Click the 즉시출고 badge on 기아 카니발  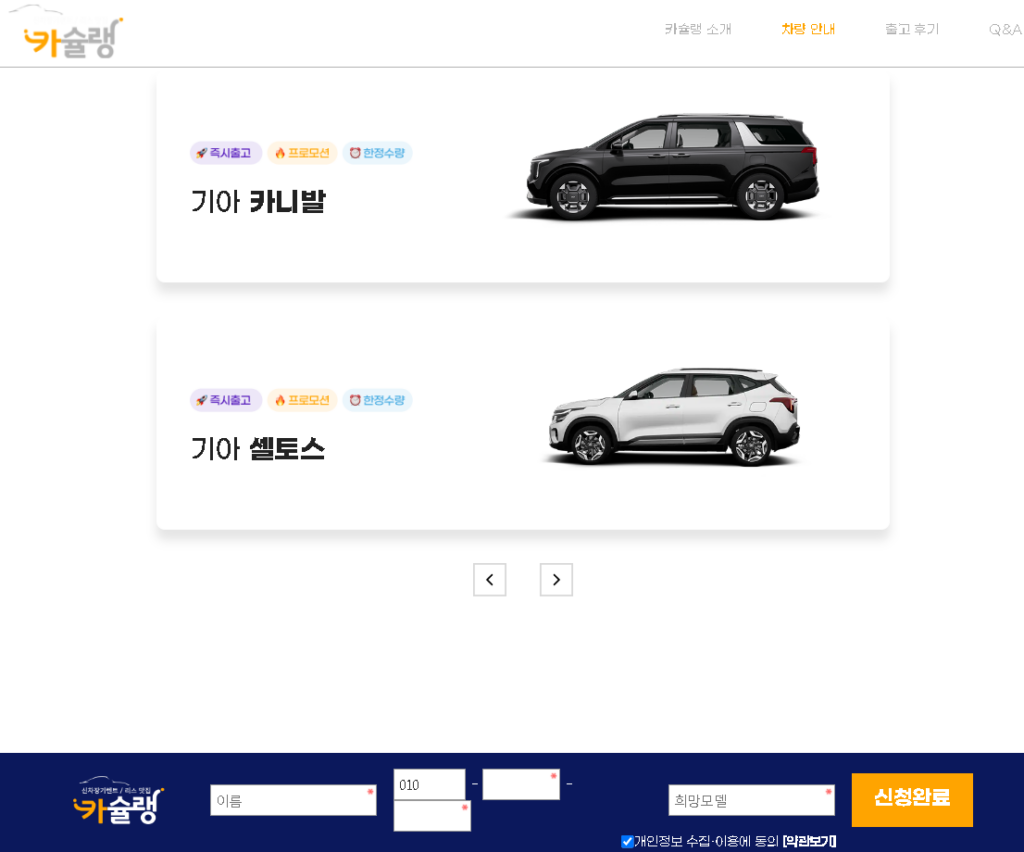click(x=225, y=153)
